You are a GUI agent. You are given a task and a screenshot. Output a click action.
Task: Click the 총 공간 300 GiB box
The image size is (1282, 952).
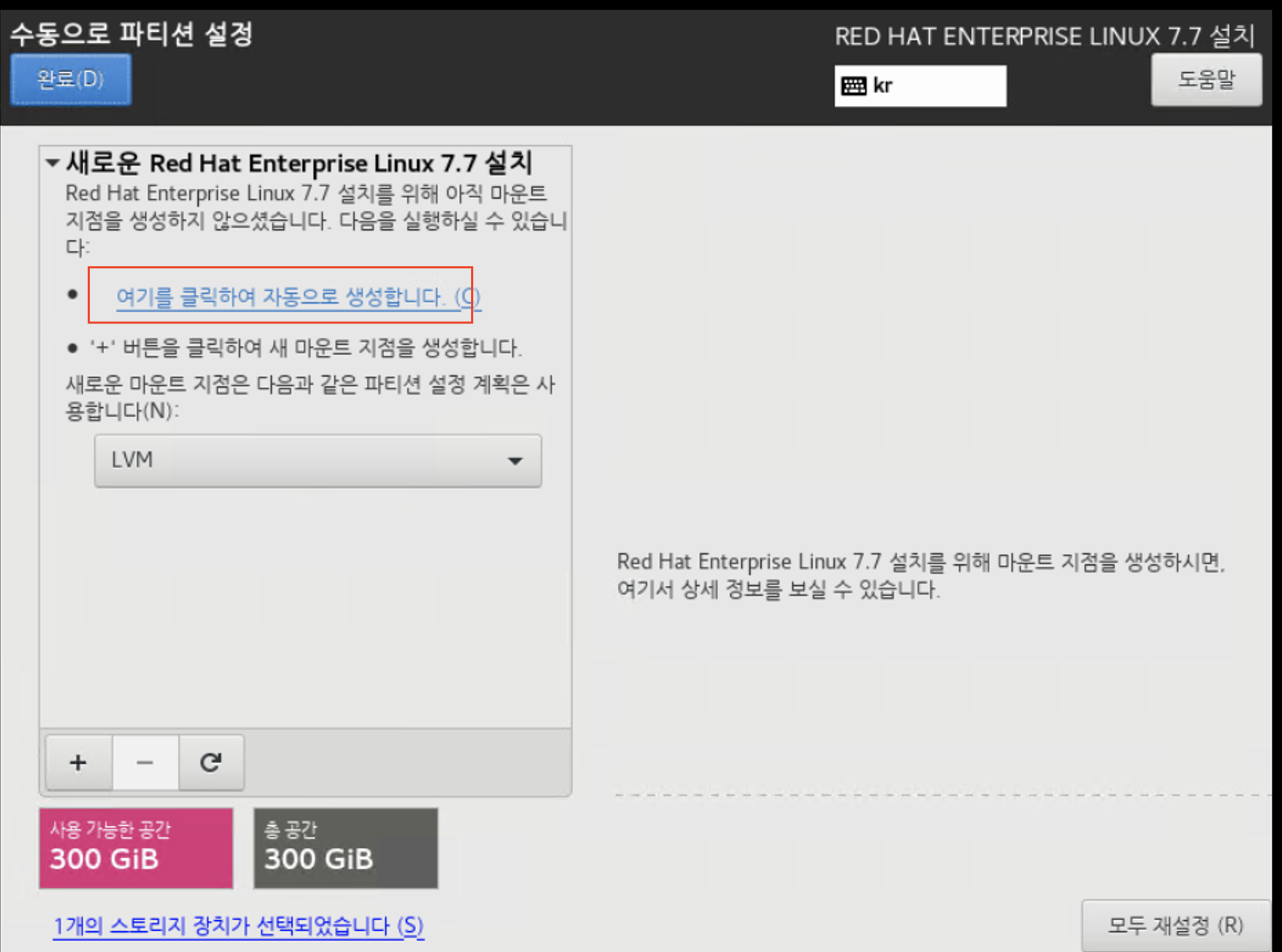point(346,848)
